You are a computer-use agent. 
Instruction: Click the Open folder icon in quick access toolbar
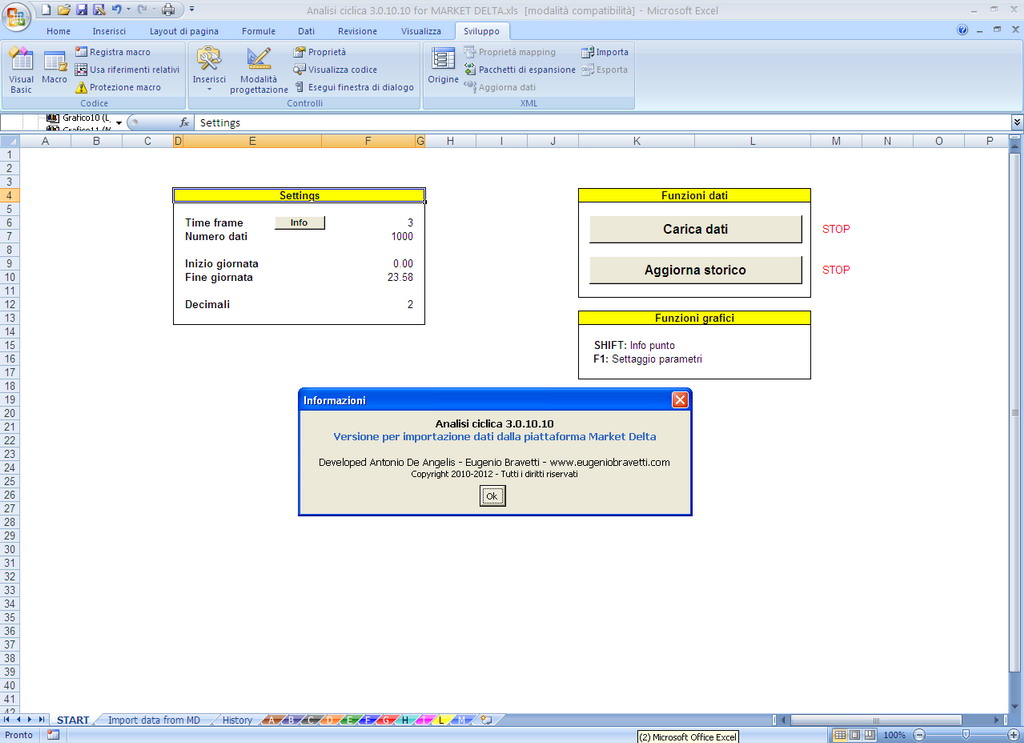(x=64, y=9)
